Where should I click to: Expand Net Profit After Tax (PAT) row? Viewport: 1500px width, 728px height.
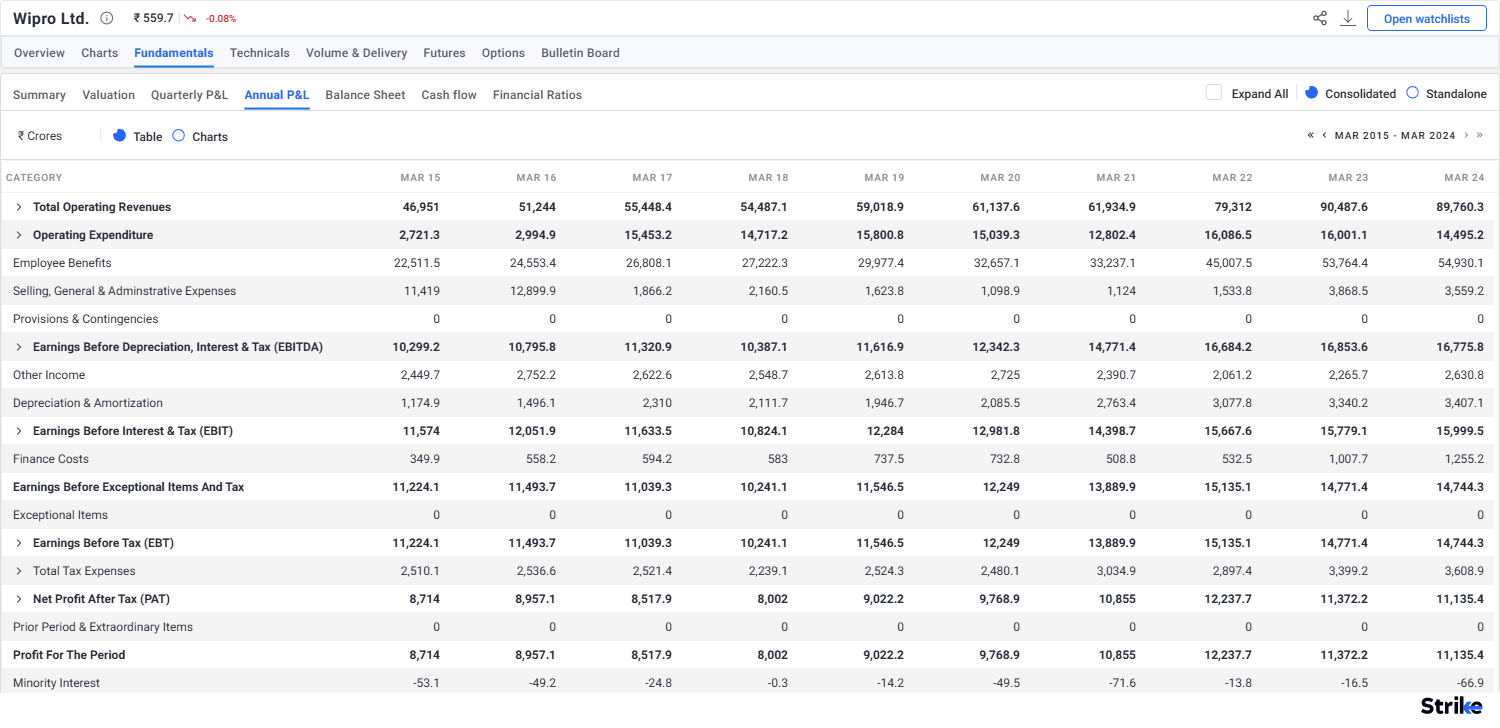click(18, 599)
